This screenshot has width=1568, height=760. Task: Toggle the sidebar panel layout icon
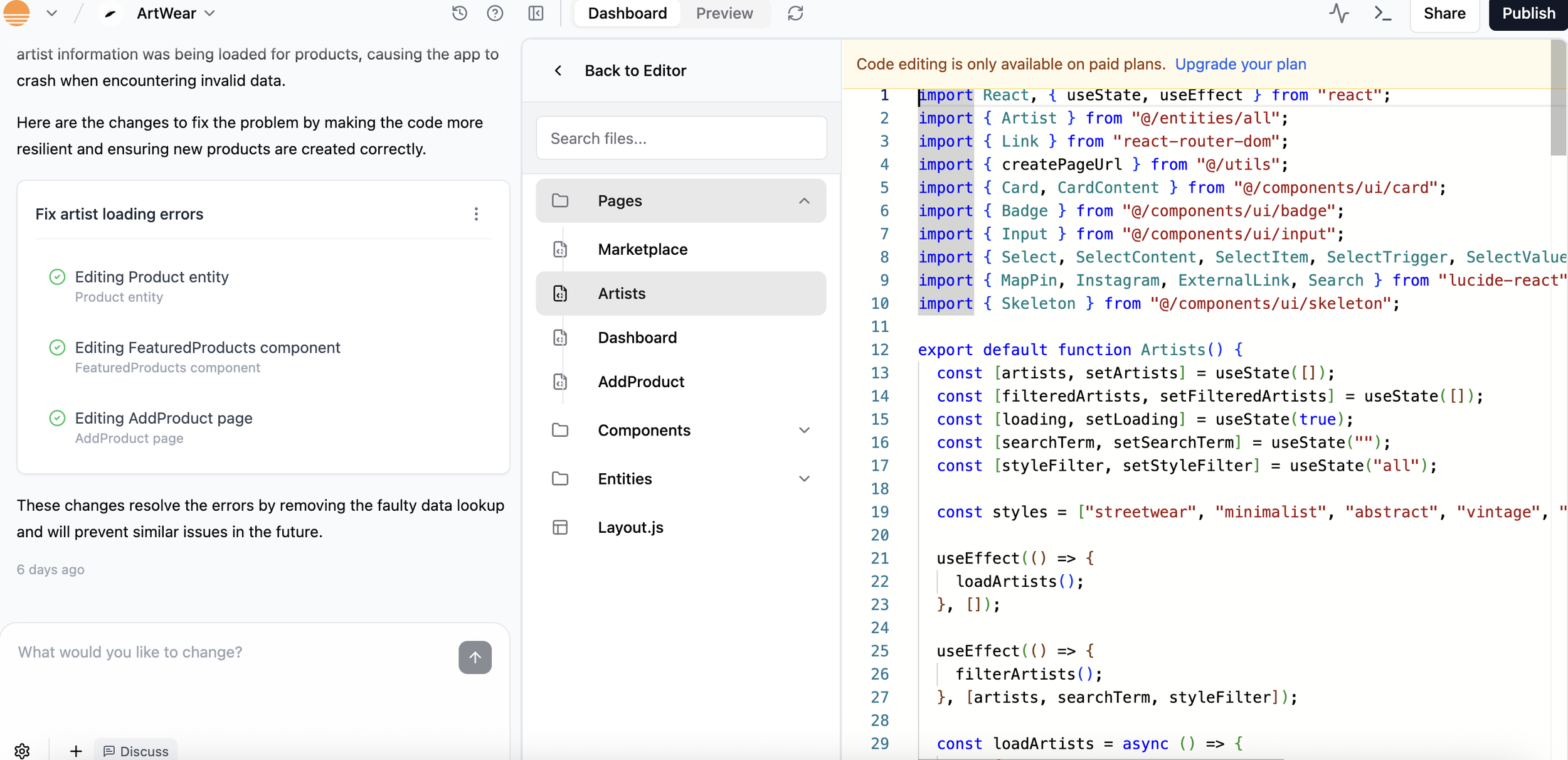[536, 13]
